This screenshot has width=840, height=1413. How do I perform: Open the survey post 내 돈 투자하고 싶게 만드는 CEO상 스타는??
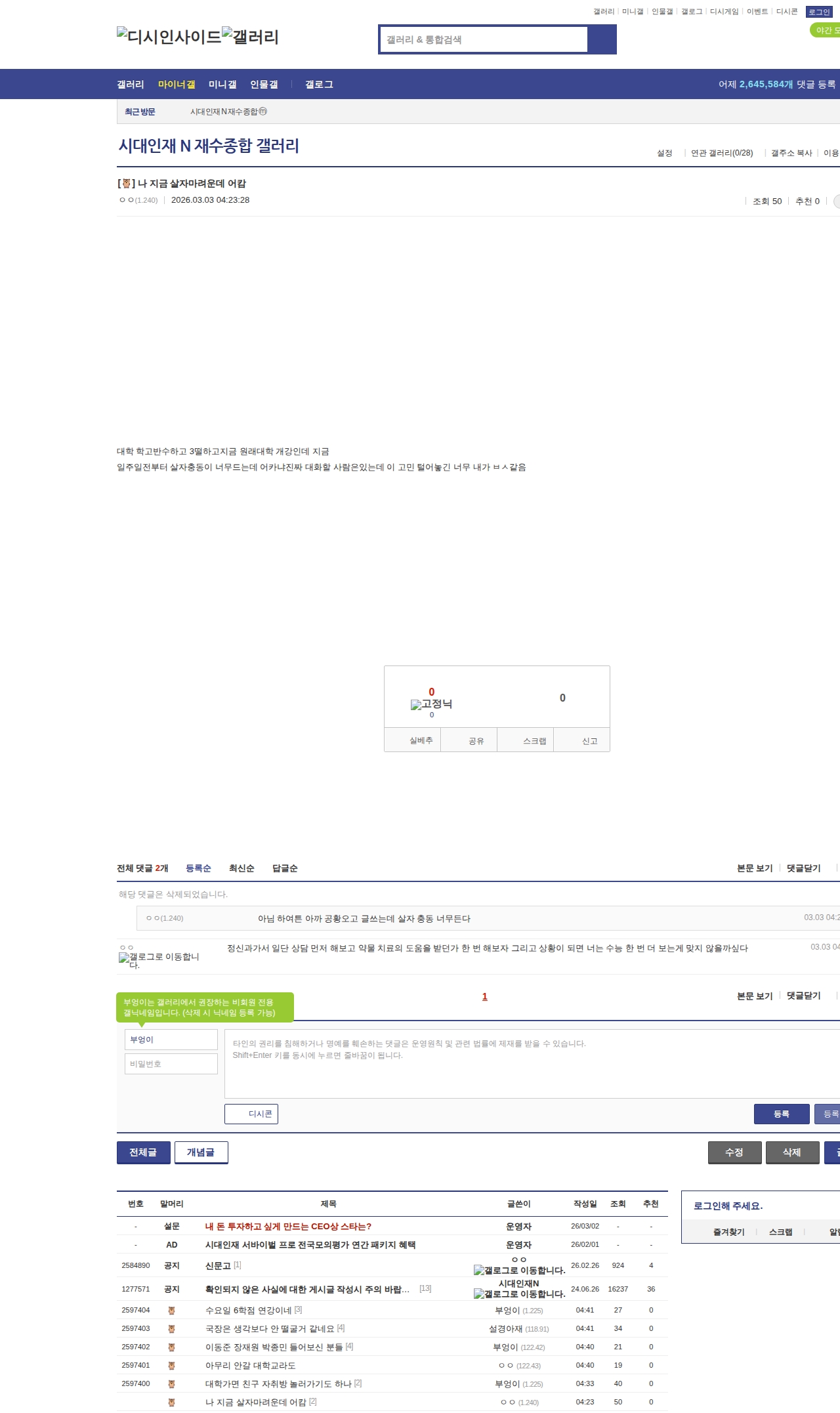point(288,1226)
